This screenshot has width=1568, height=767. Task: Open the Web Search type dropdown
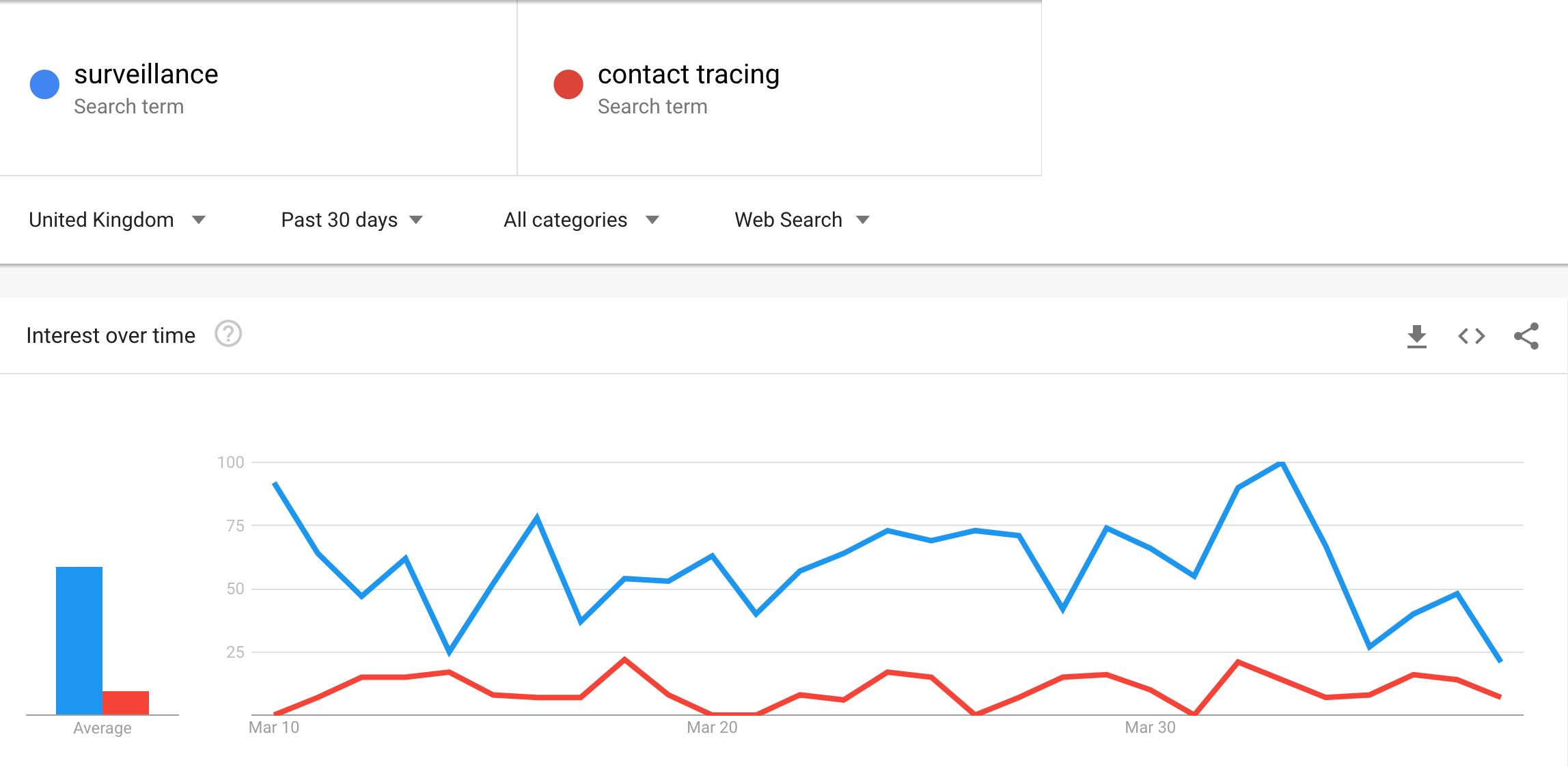[802, 220]
